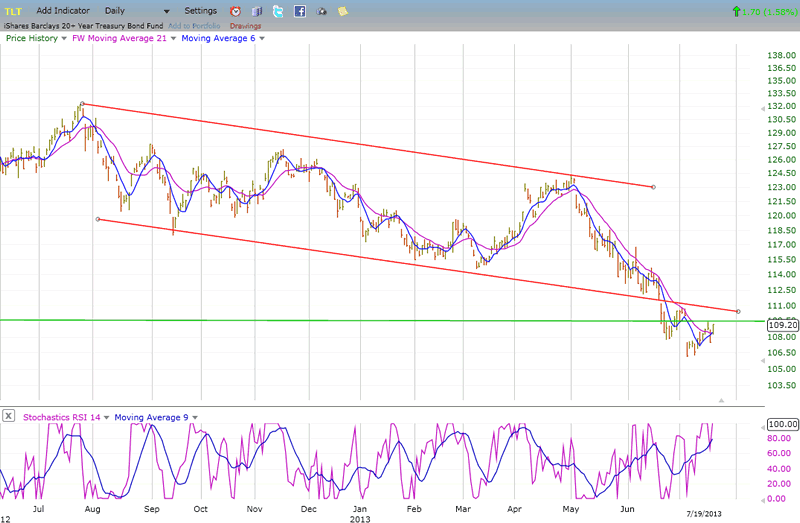Close the Stochastics RSI indicator panel
The height and width of the screenshot is (523, 800).
[x=9, y=417]
